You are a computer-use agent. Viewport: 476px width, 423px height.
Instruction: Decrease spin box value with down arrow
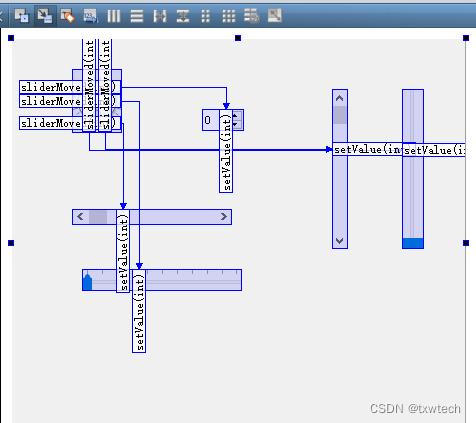(236, 125)
